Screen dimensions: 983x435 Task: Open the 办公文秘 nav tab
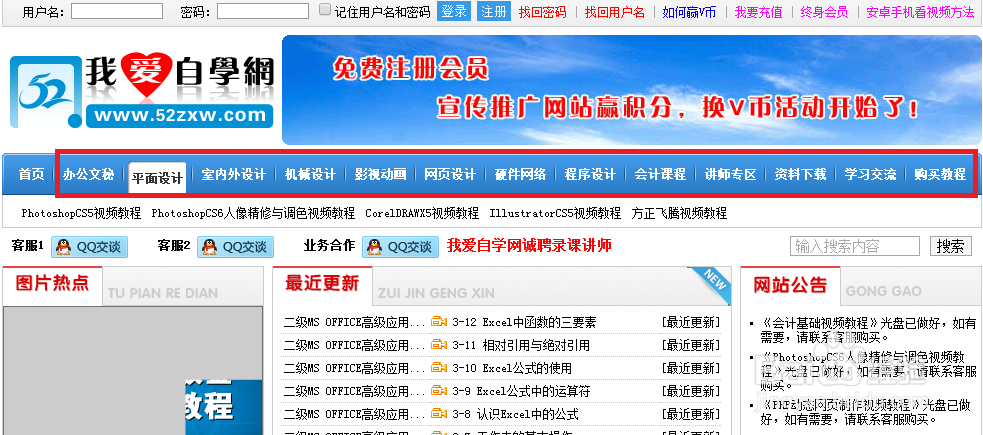tap(88, 174)
